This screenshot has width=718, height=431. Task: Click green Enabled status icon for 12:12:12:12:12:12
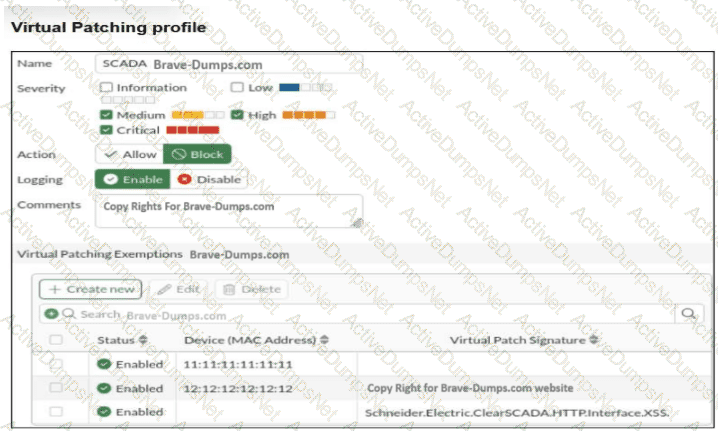[x=104, y=388]
